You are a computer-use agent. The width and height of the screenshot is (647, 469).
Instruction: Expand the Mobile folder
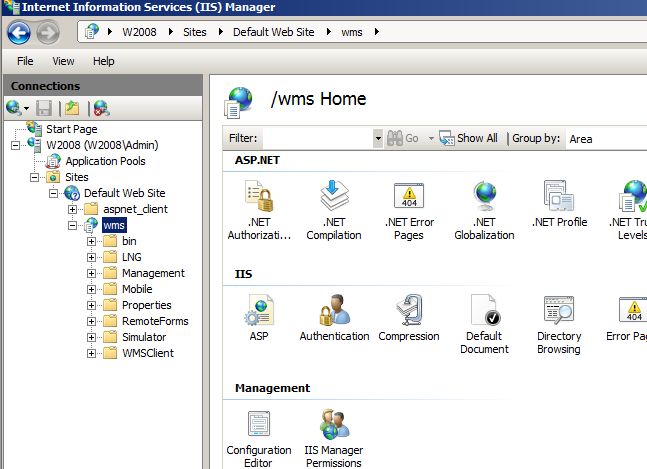[x=91, y=289]
